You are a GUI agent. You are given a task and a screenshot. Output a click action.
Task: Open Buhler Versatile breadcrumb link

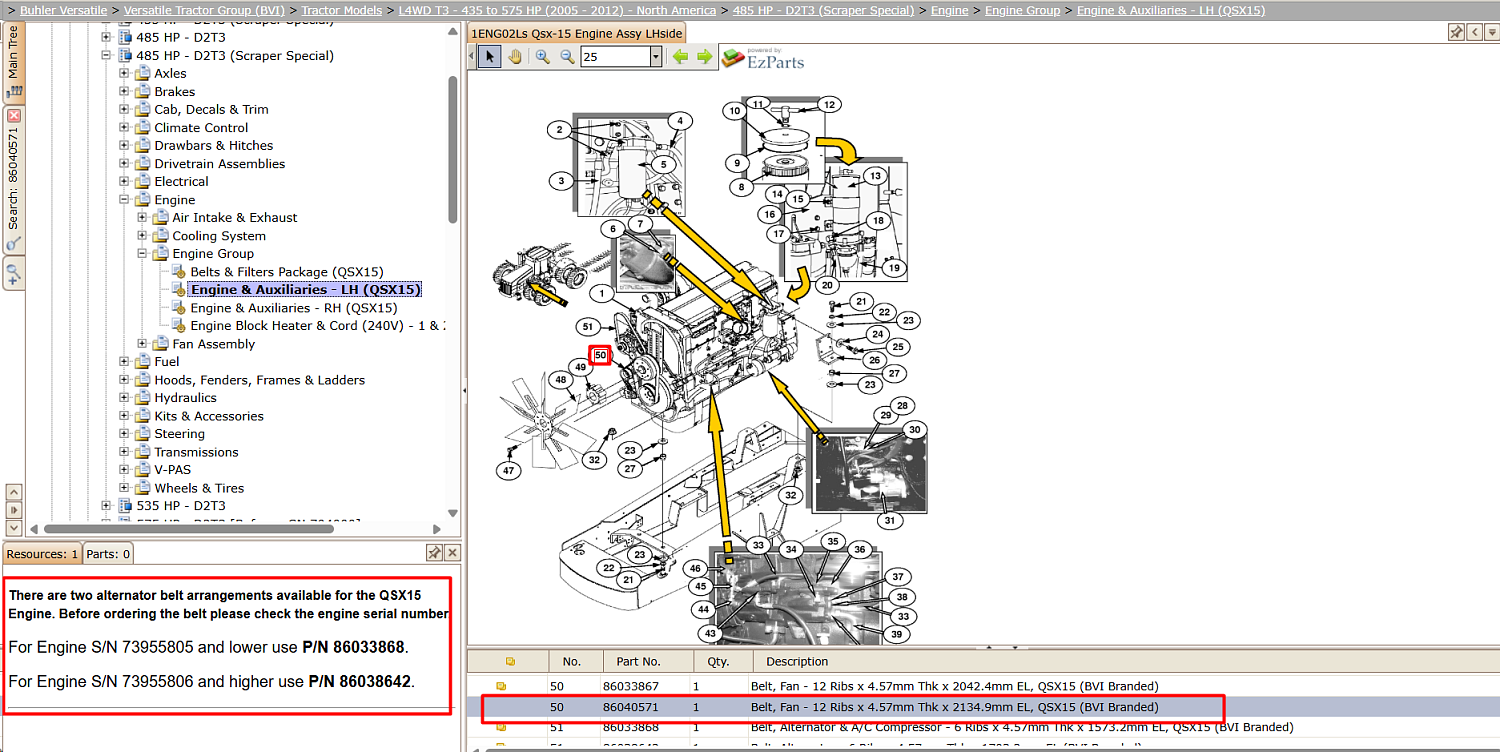click(x=63, y=10)
